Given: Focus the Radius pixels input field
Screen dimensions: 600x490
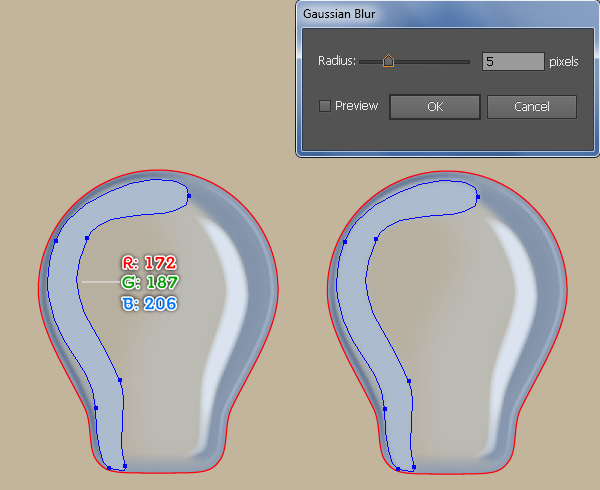Looking at the screenshot, I should pos(513,62).
